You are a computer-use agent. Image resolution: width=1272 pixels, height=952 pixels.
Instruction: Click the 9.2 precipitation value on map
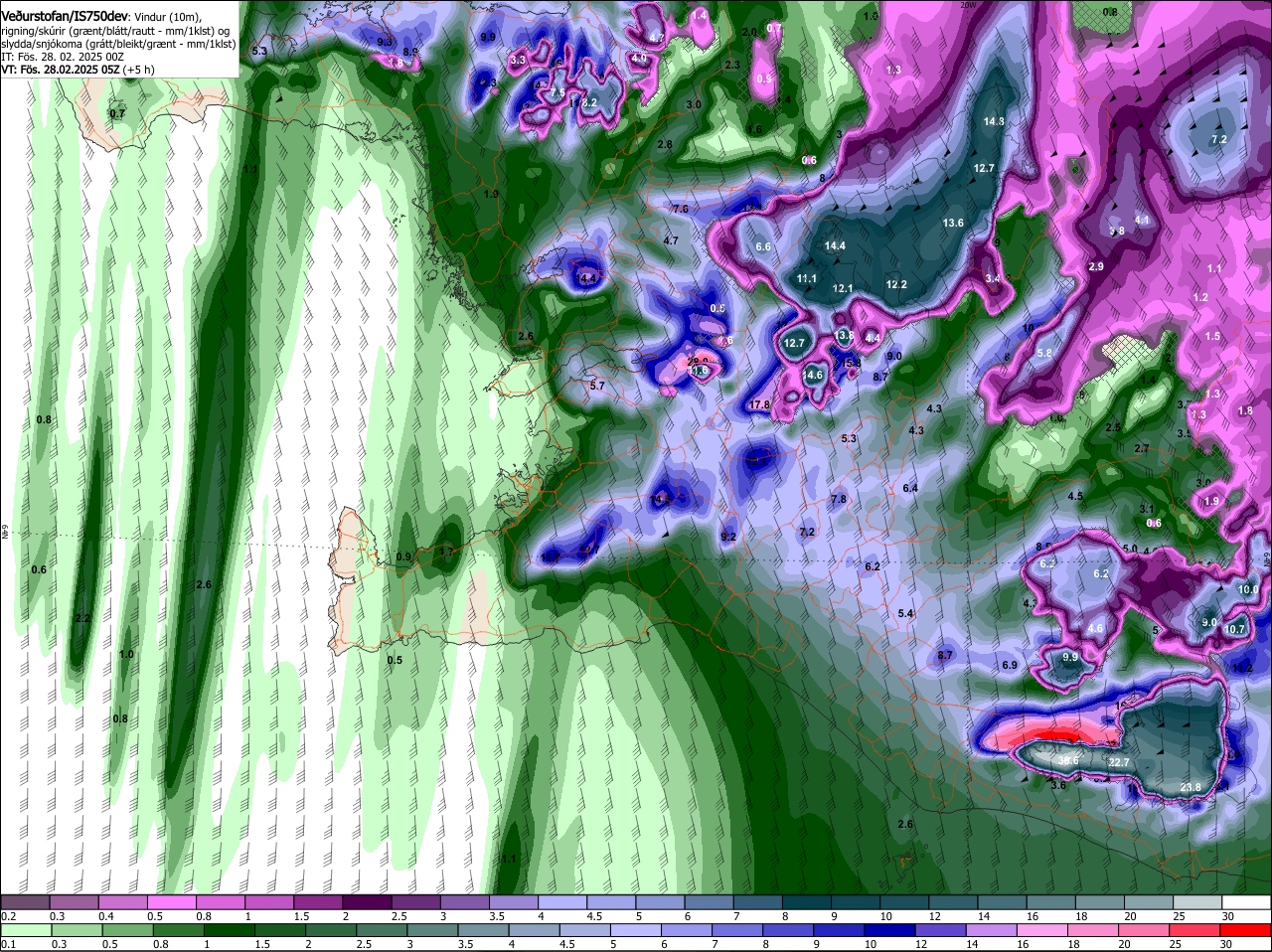point(727,537)
